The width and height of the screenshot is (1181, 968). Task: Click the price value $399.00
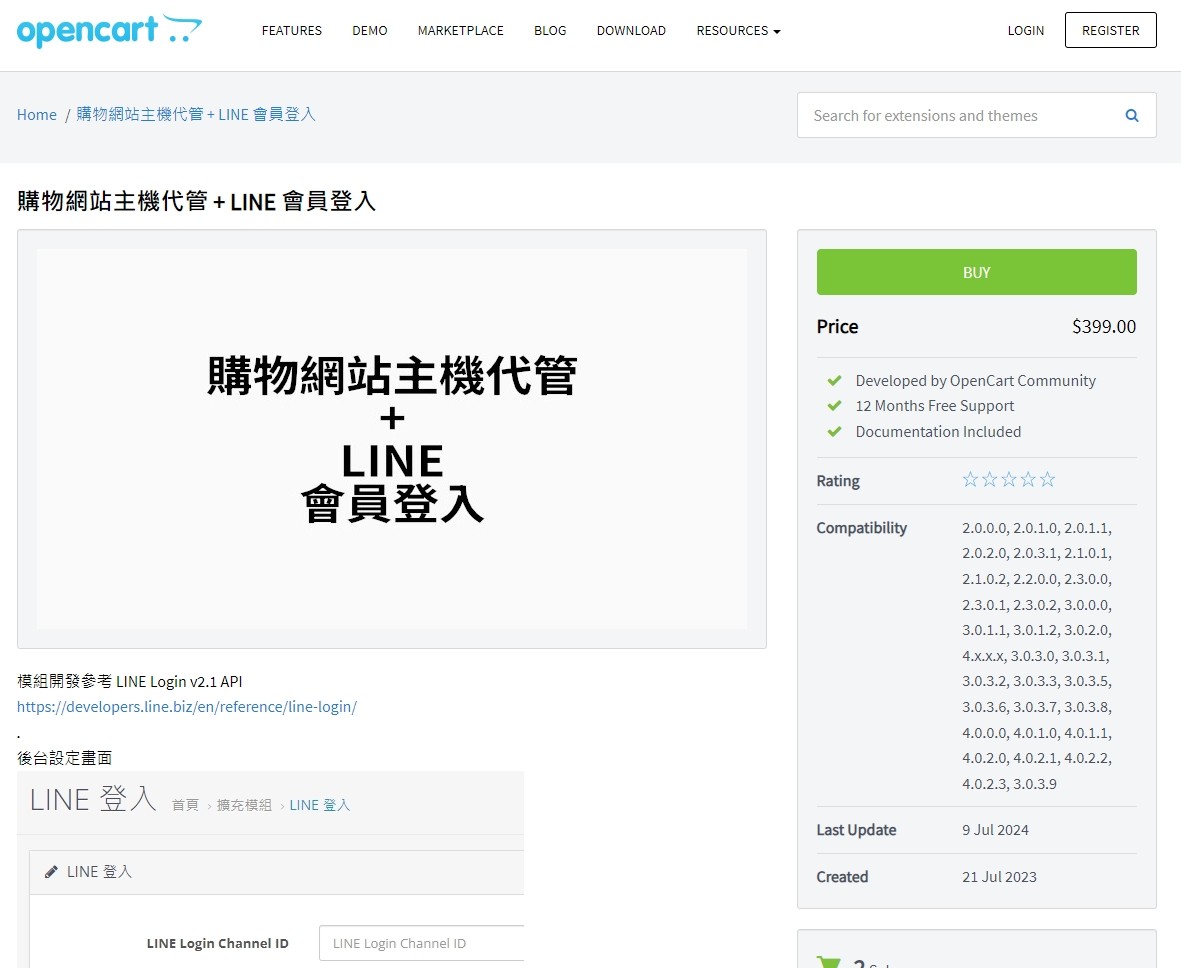coord(1103,326)
